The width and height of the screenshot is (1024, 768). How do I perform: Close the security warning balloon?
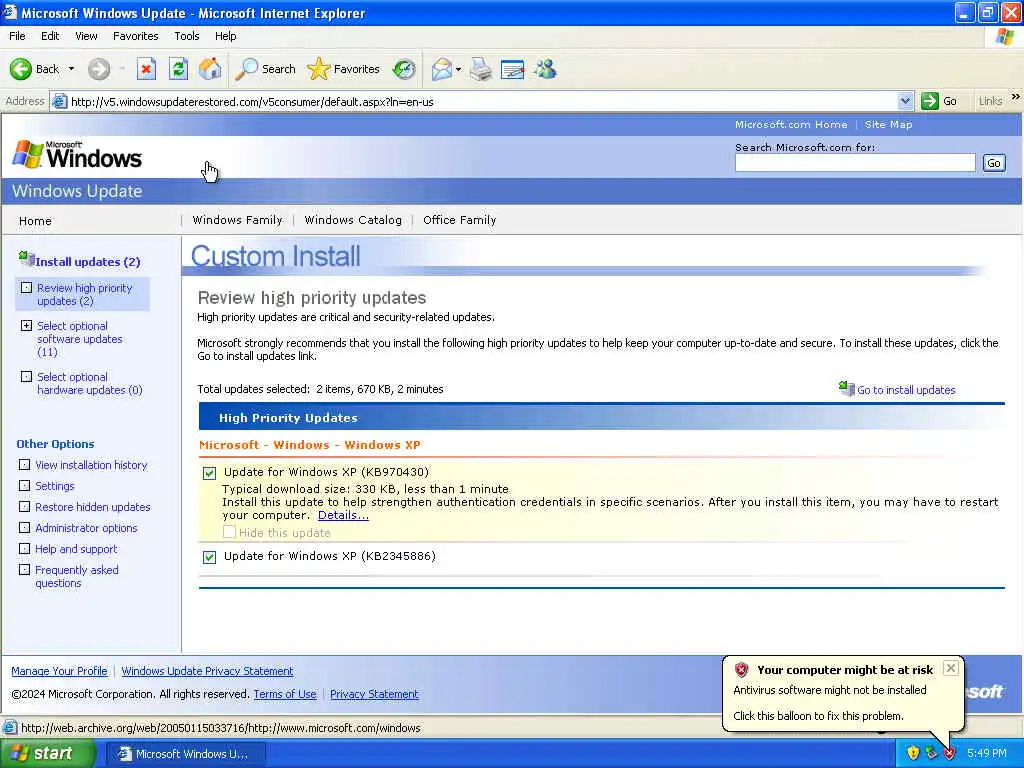point(951,667)
